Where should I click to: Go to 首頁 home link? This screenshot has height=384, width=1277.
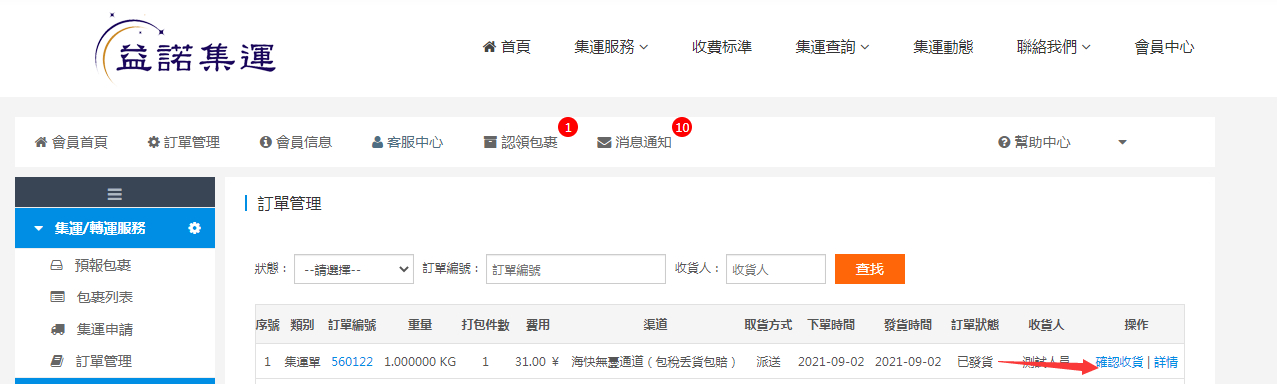[x=507, y=47]
